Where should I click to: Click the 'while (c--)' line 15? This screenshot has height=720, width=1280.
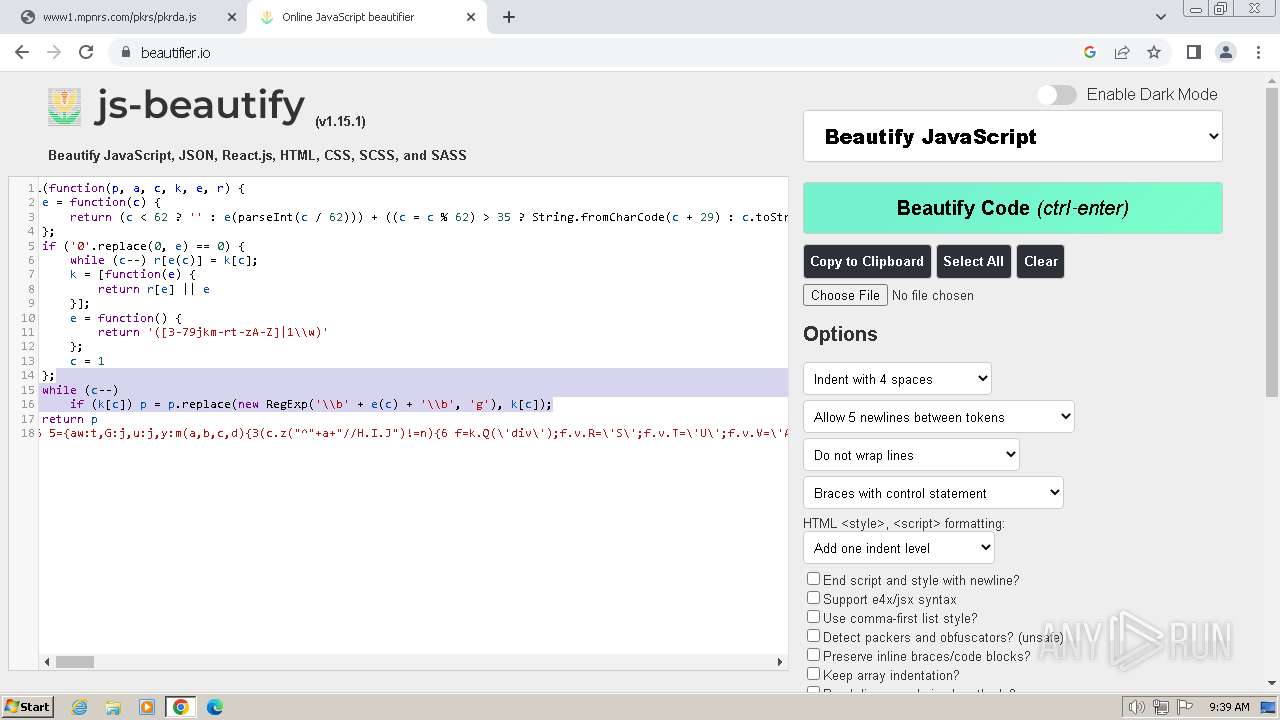click(80, 390)
